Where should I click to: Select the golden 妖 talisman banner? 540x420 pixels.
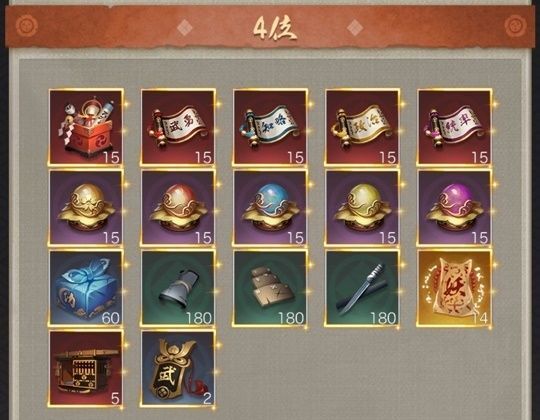[455, 288]
